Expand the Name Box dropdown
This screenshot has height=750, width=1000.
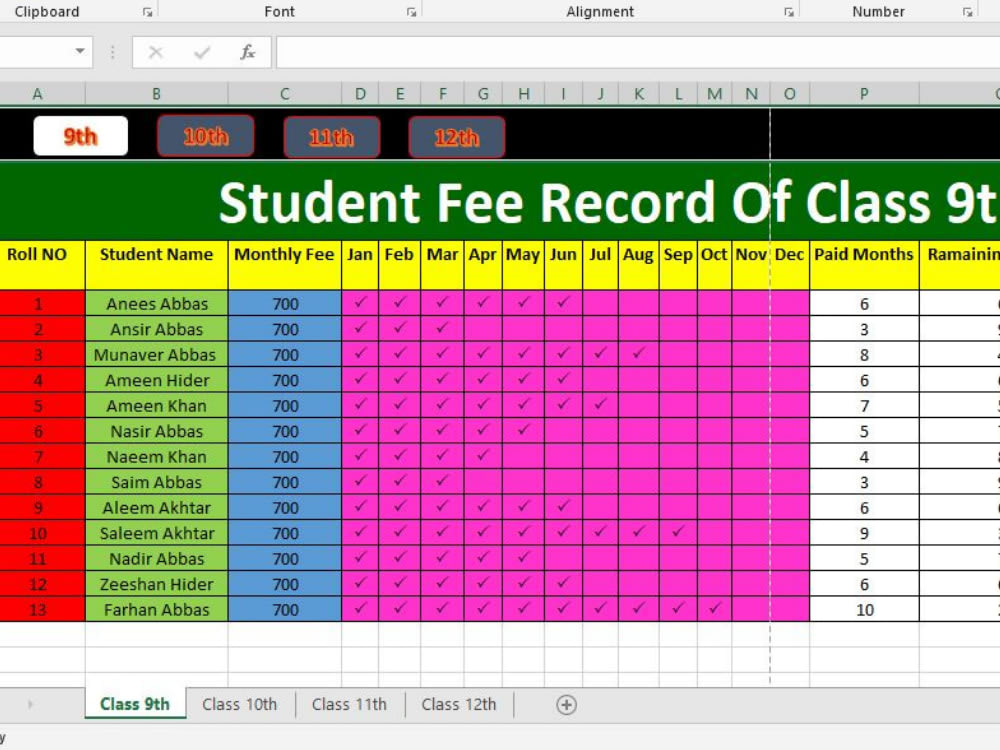pos(80,51)
